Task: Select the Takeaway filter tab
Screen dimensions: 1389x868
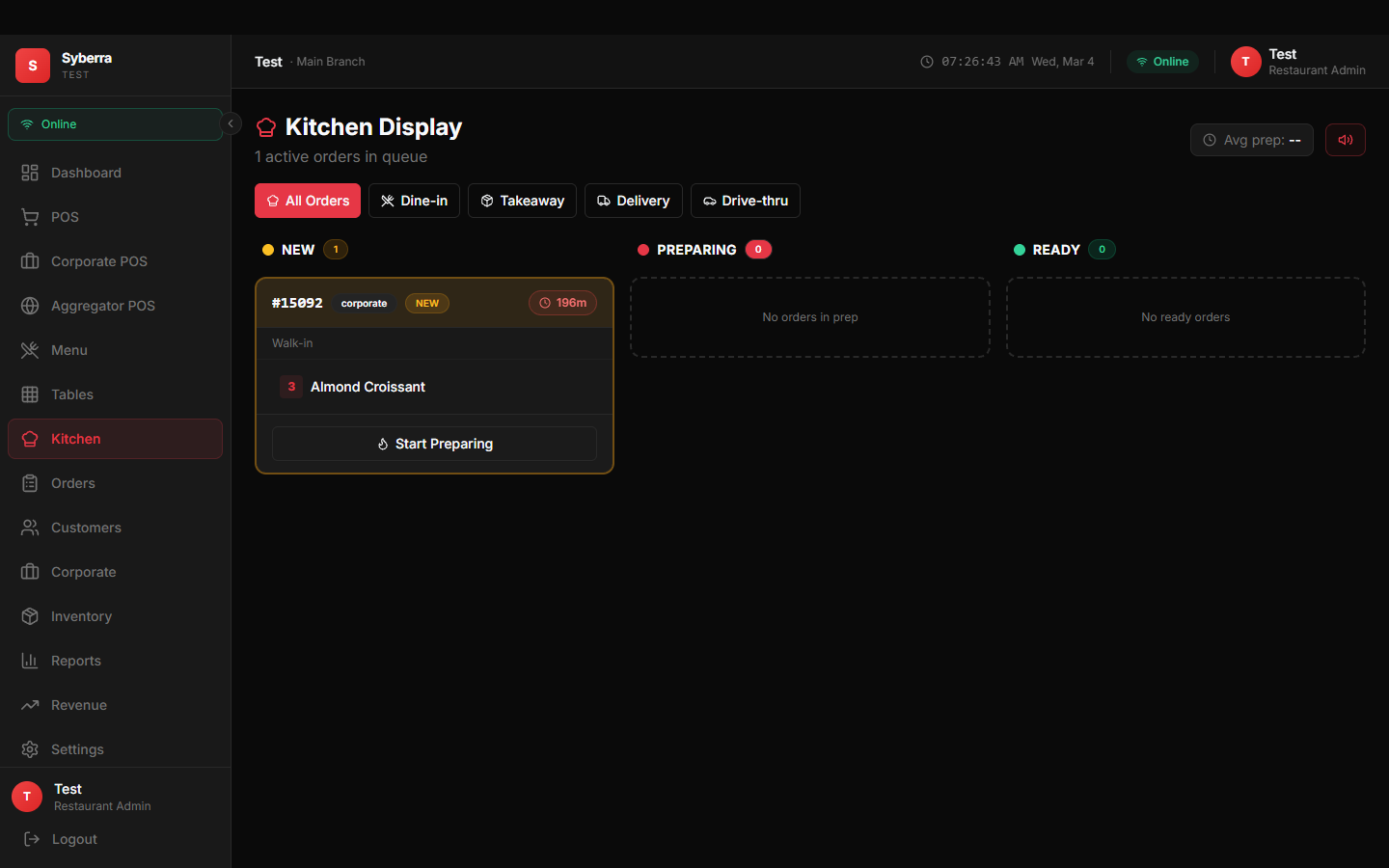Action: (522, 201)
